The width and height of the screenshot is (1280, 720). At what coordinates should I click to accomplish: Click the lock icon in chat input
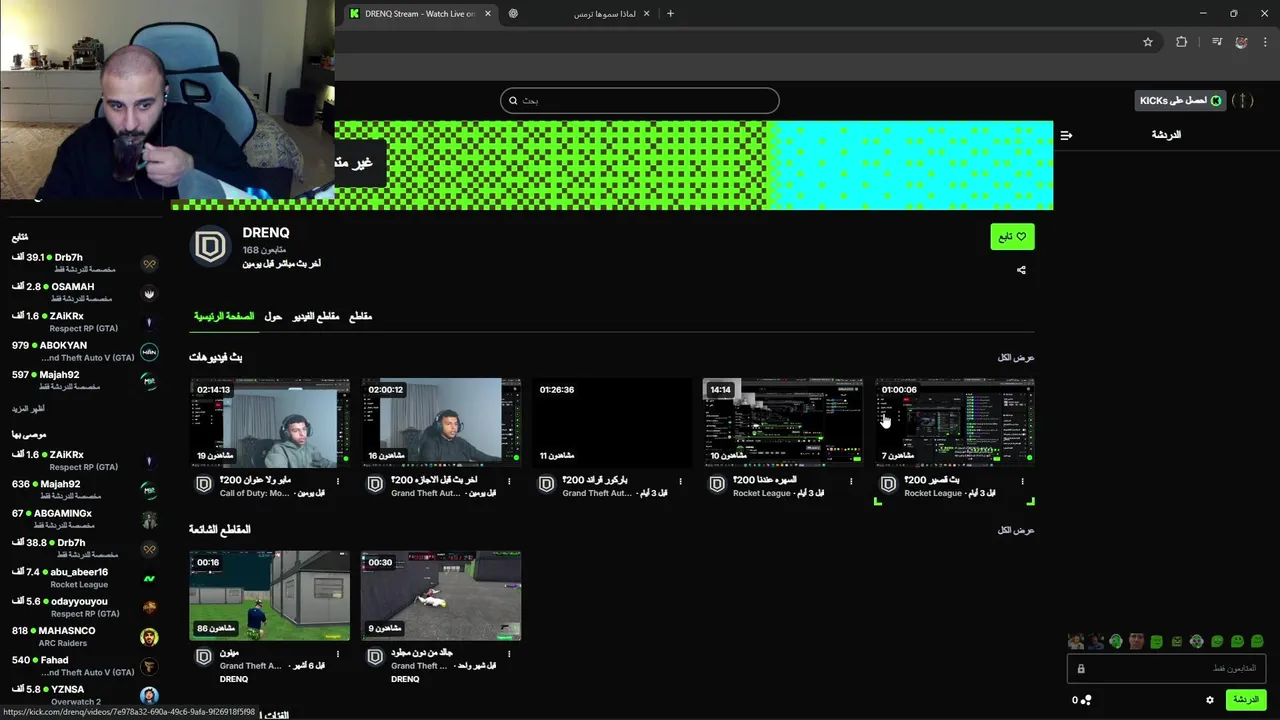(1081, 669)
